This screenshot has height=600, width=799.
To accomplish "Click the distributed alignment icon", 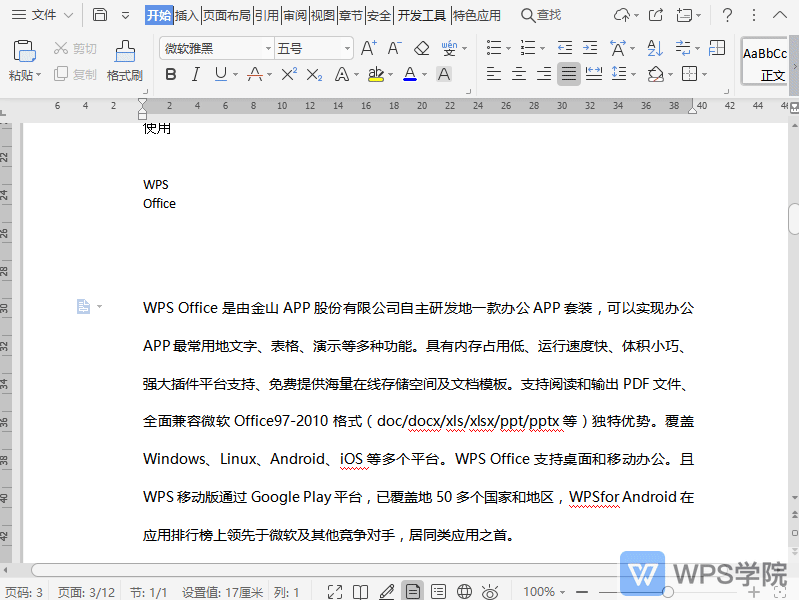I will 594,74.
